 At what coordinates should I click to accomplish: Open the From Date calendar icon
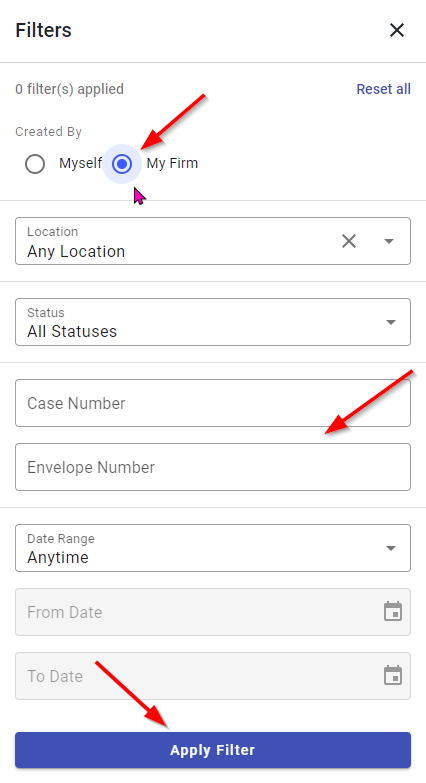click(393, 611)
